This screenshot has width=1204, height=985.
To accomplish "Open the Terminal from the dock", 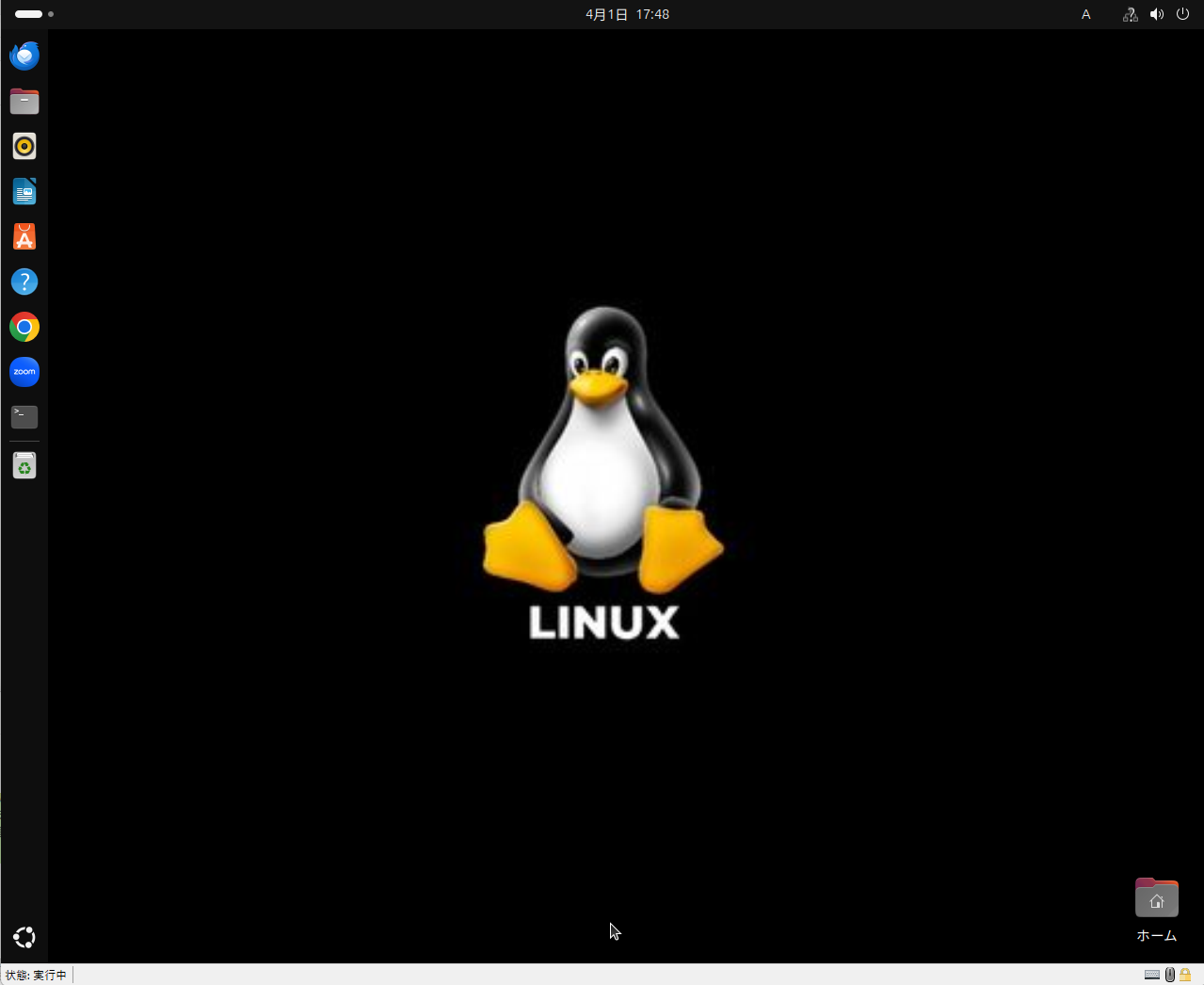I will pyautogui.click(x=24, y=416).
